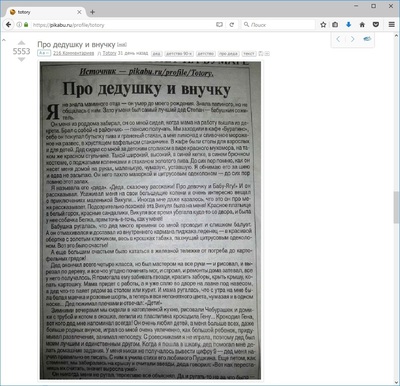Open author Totory profile link

109,53
